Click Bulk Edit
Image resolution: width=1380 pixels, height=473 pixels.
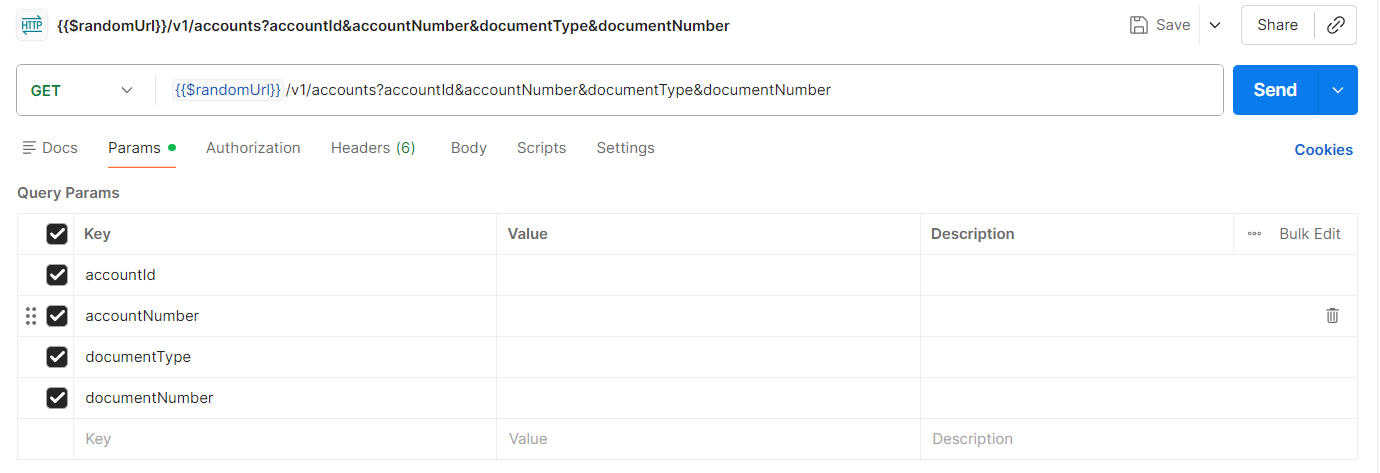pos(1310,234)
